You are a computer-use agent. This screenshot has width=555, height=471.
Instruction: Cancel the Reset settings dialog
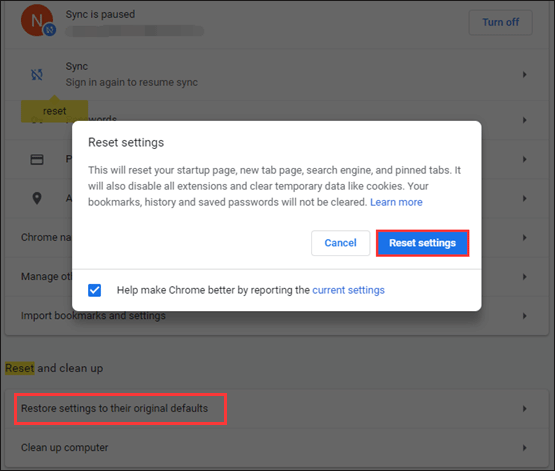click(x=341, y=243)
